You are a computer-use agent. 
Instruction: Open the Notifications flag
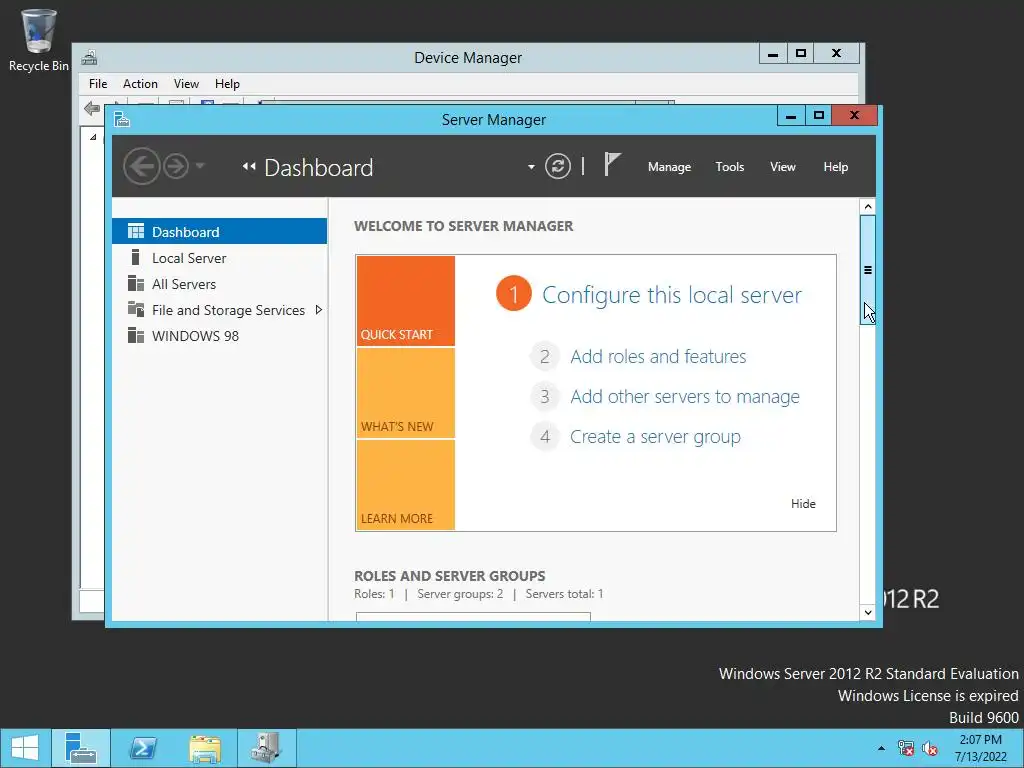[x=611, y=165]
